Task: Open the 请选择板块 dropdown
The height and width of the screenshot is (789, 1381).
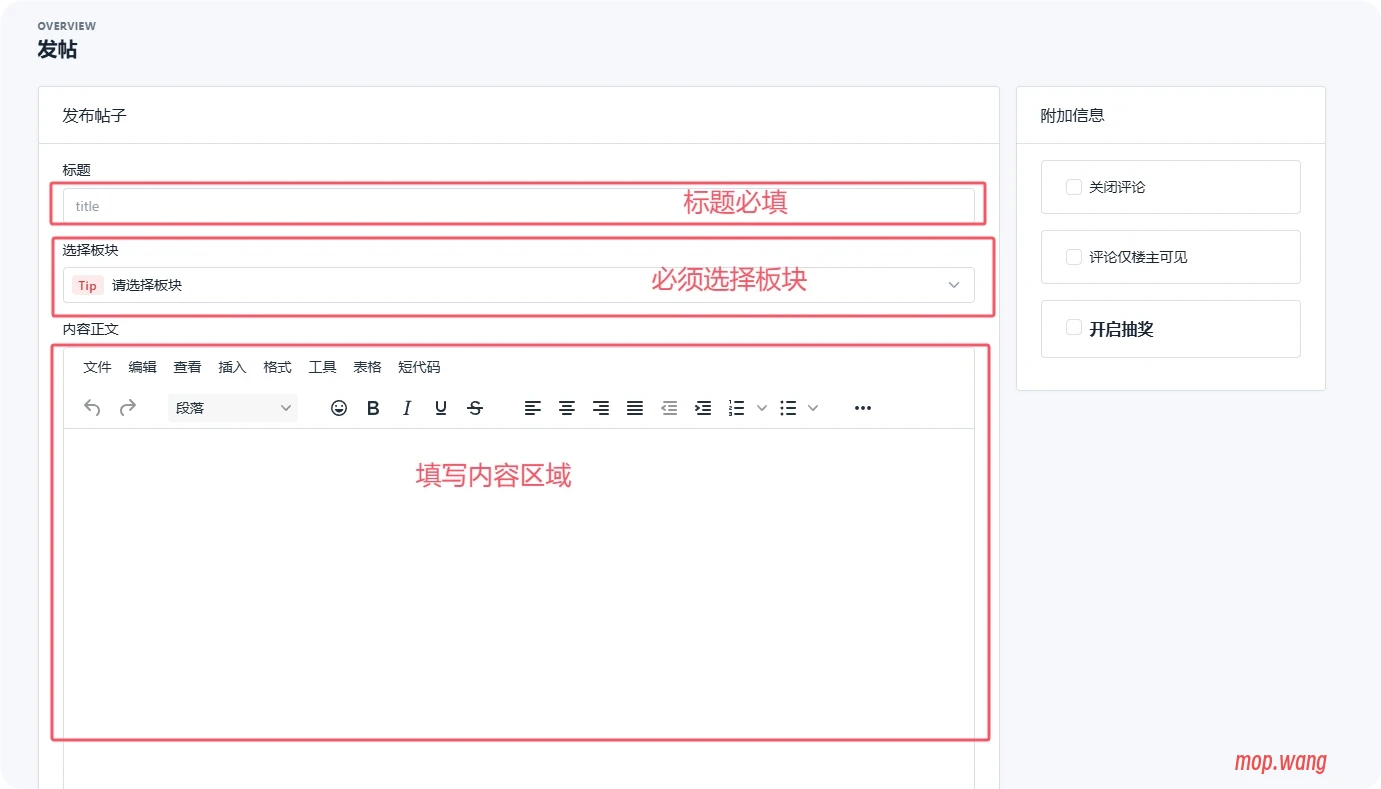Action: 518,285
